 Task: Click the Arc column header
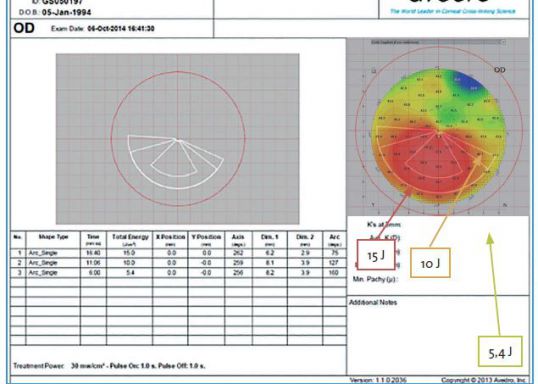pos(334,240)
